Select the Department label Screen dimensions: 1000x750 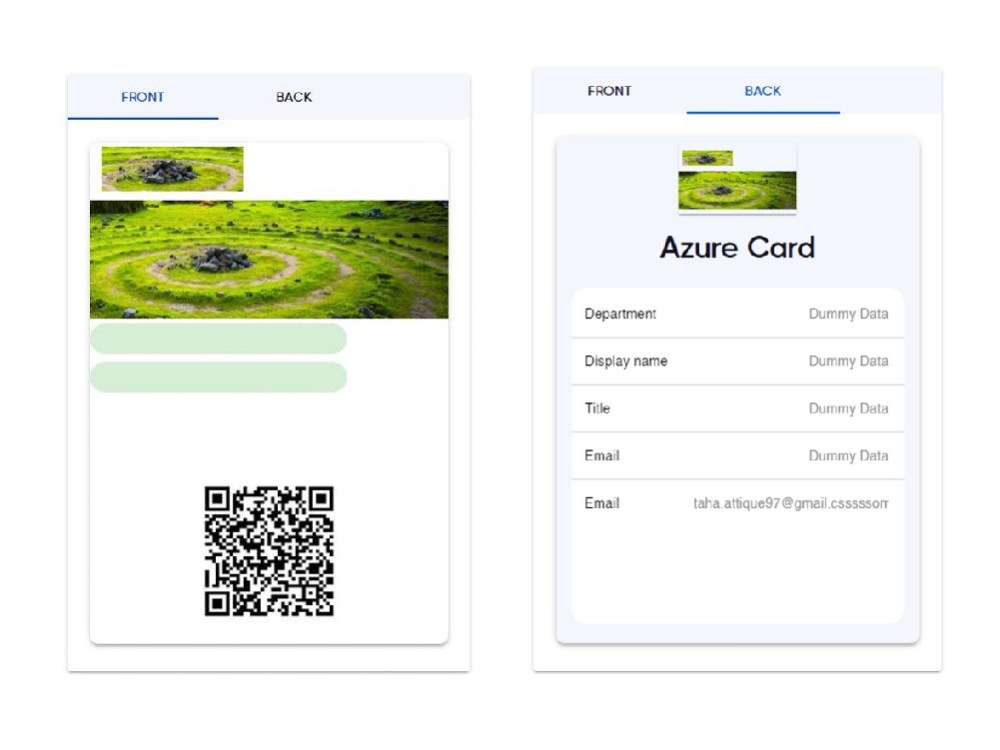[620, 314]
